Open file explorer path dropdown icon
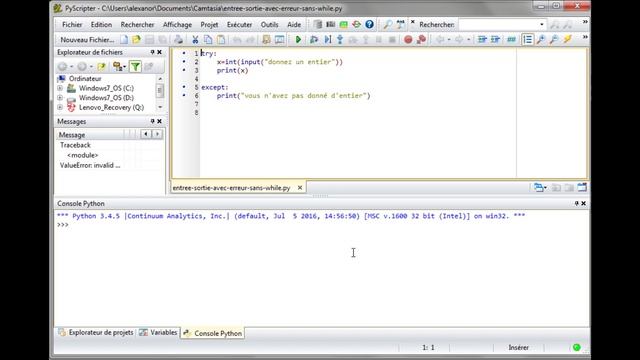 point(119,66)
